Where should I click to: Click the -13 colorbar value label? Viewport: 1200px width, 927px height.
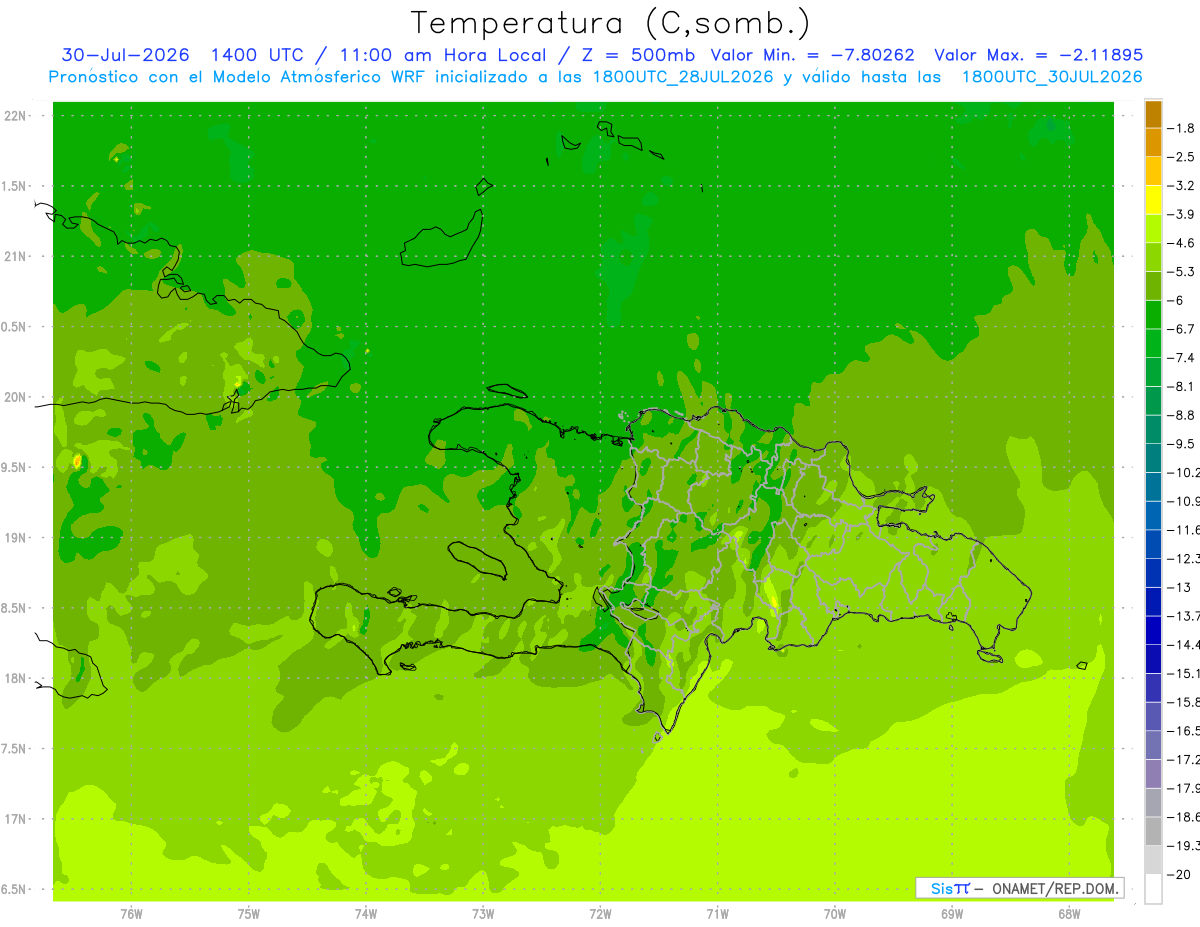pos(1180,587)
